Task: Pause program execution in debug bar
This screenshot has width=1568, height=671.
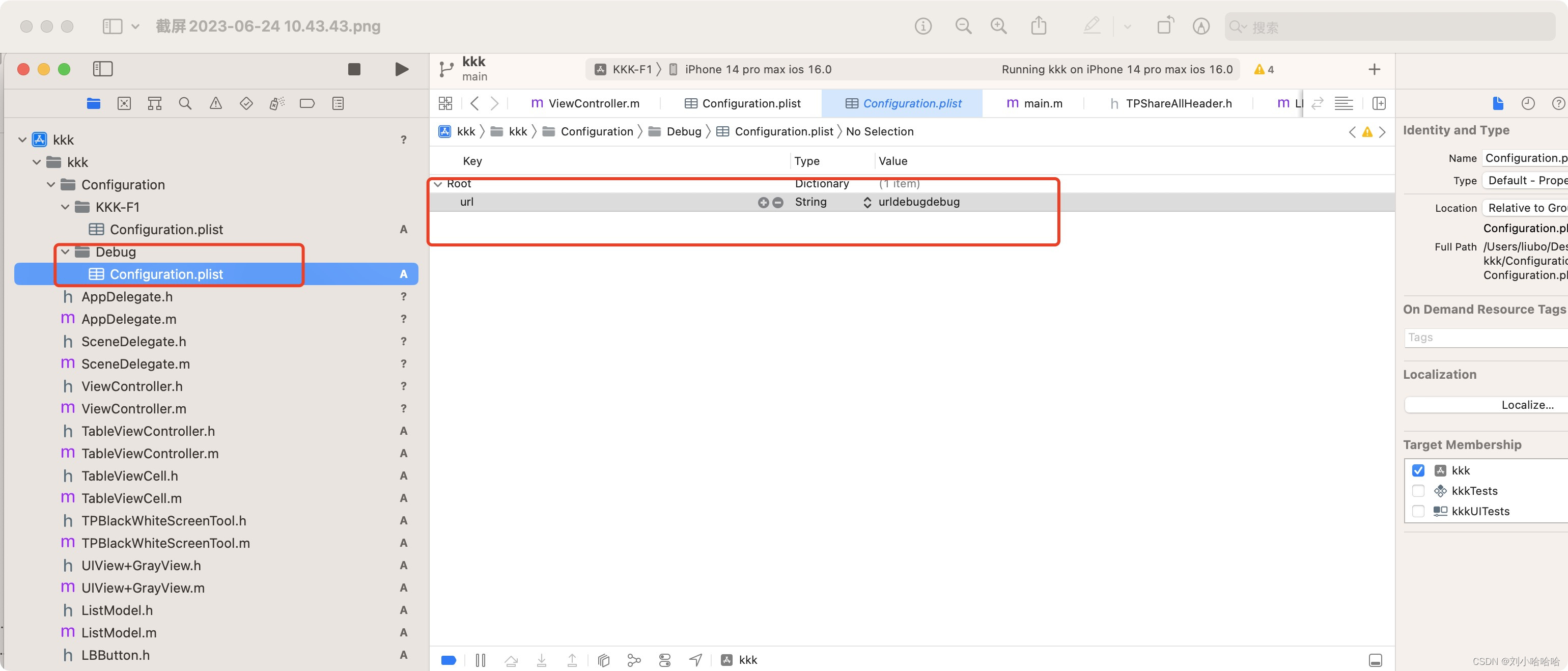Action: (x=480, y=660)
